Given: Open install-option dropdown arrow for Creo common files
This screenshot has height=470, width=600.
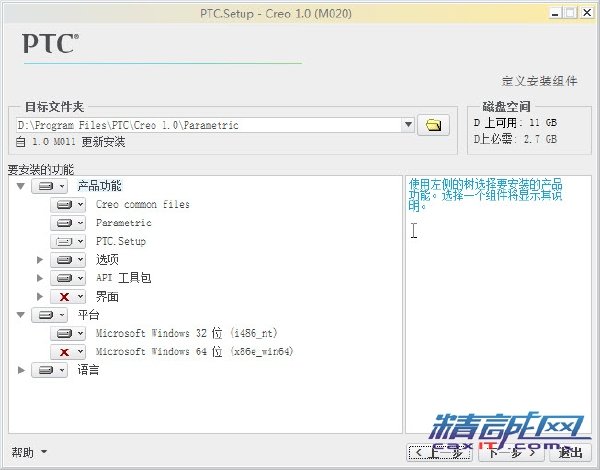Looking at the screenshot, I should tap(80, 205).
